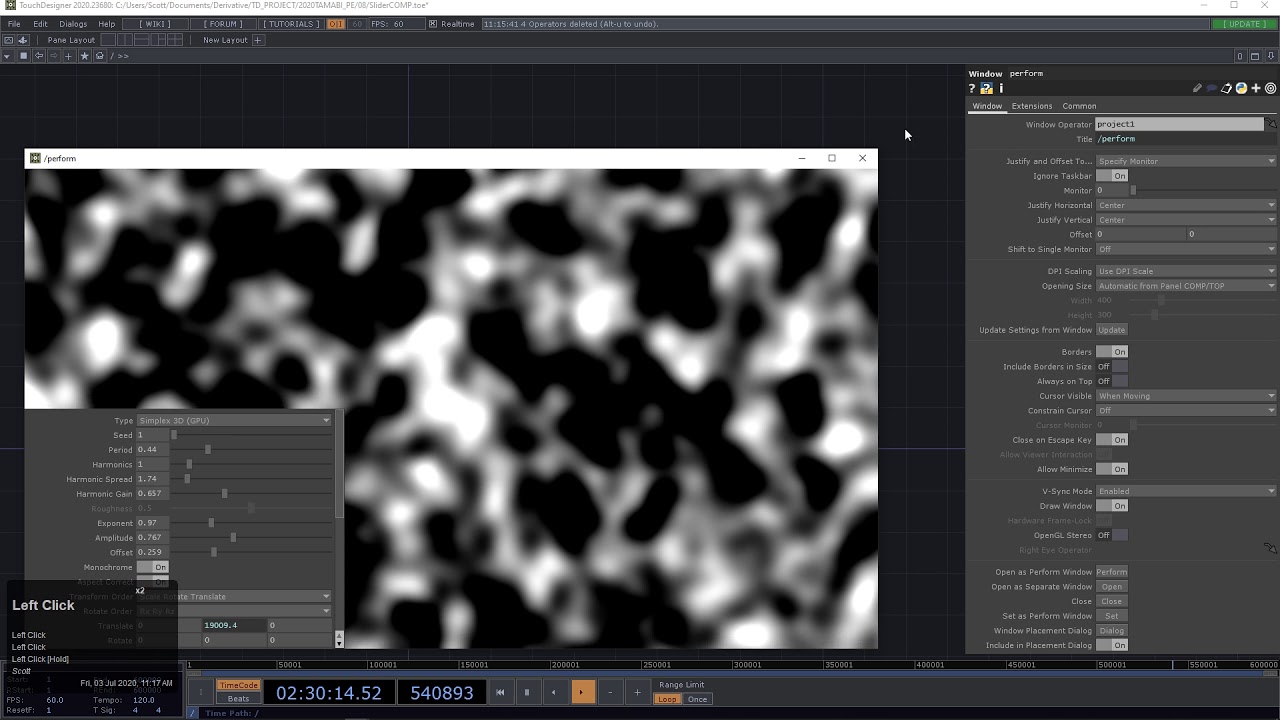Click the Period slider in perform window
Image resolution: width=1280 pixels, height=720 pixels.
pyautogui.click(x=253, y=450)
